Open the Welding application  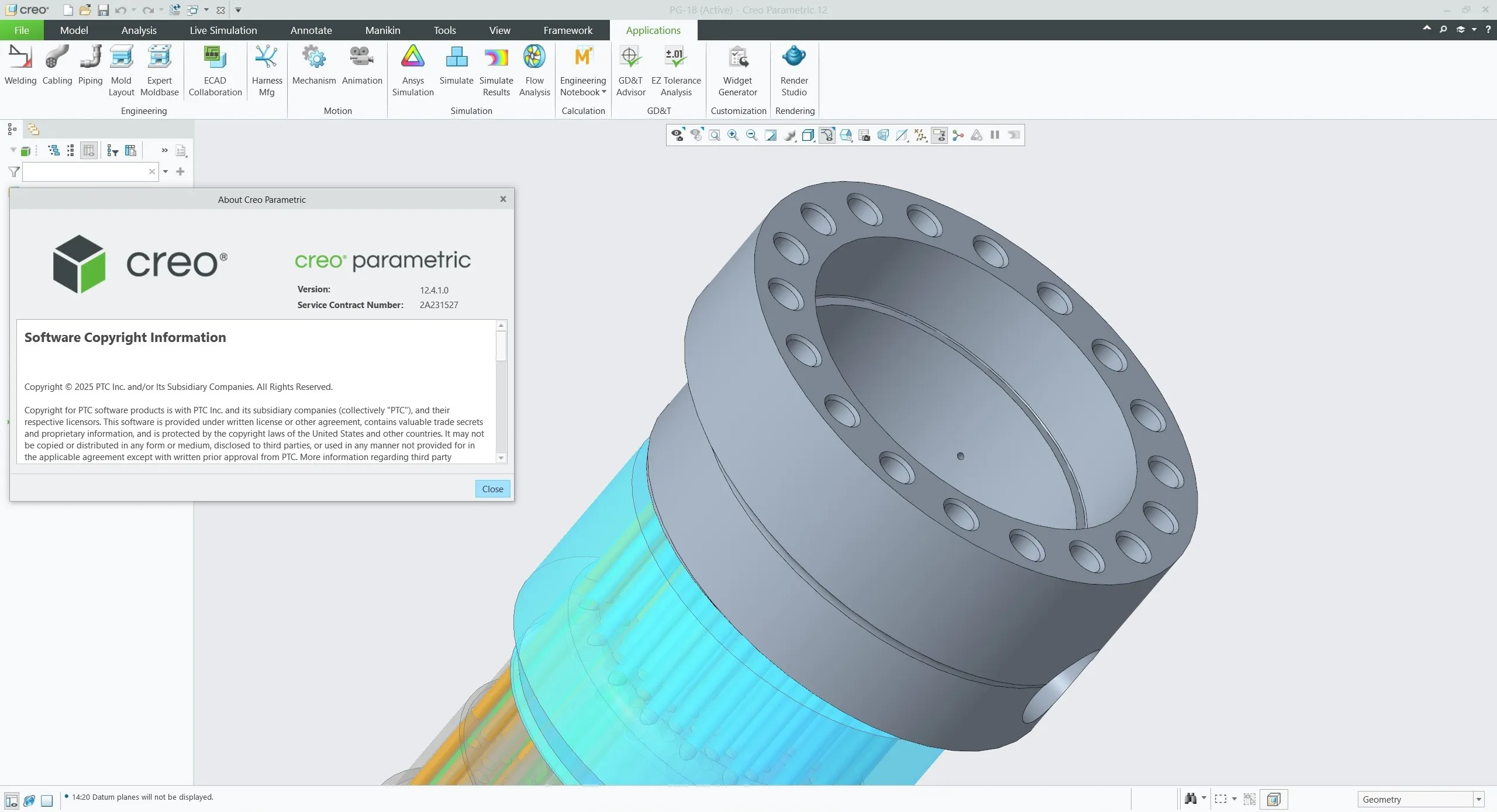20,65
